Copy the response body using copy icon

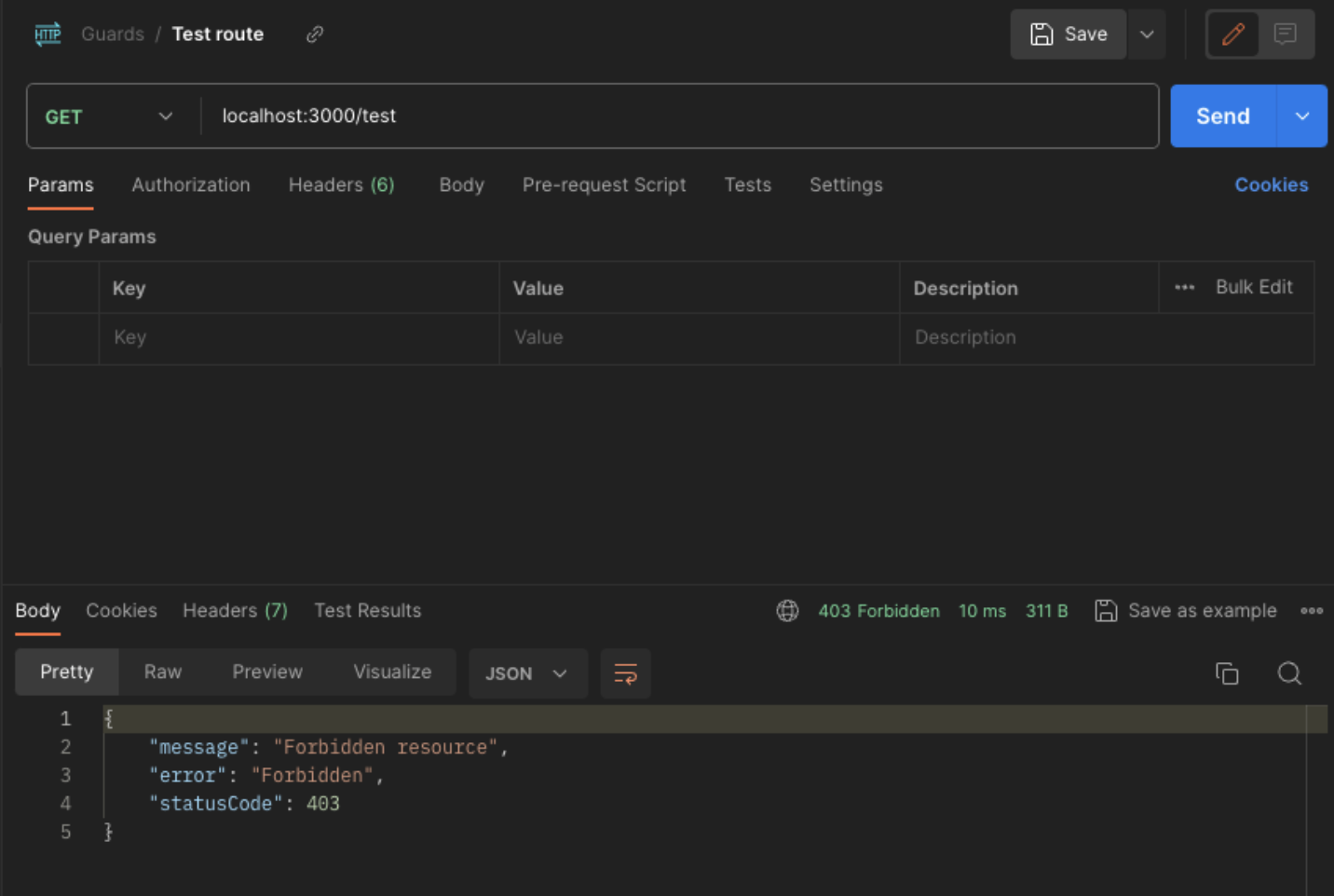1227,673
